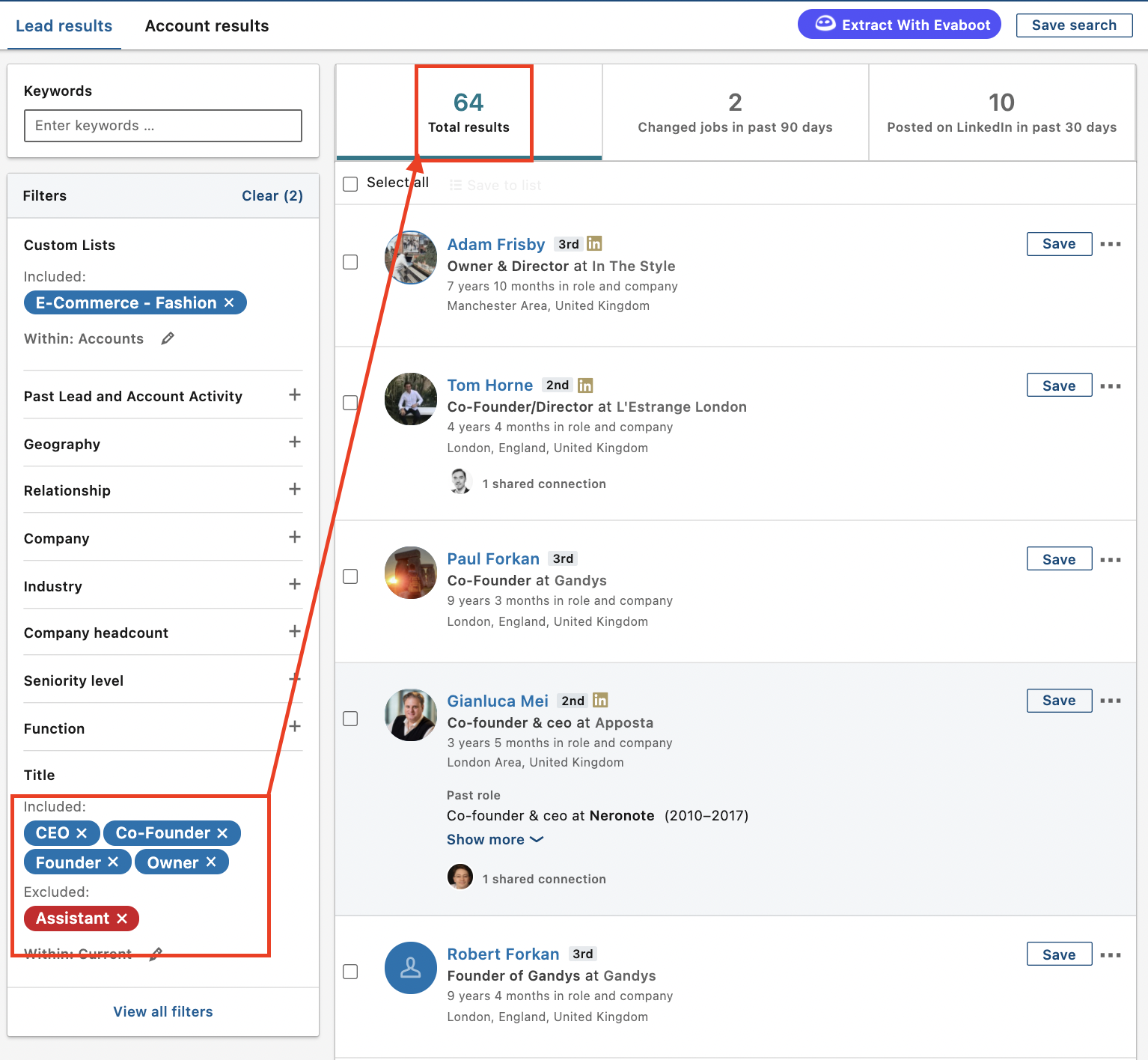This screenshot has height=1060, width=1148.
Task: Save Robert Forkan as a lead
Action: [x=1060, y=954]
